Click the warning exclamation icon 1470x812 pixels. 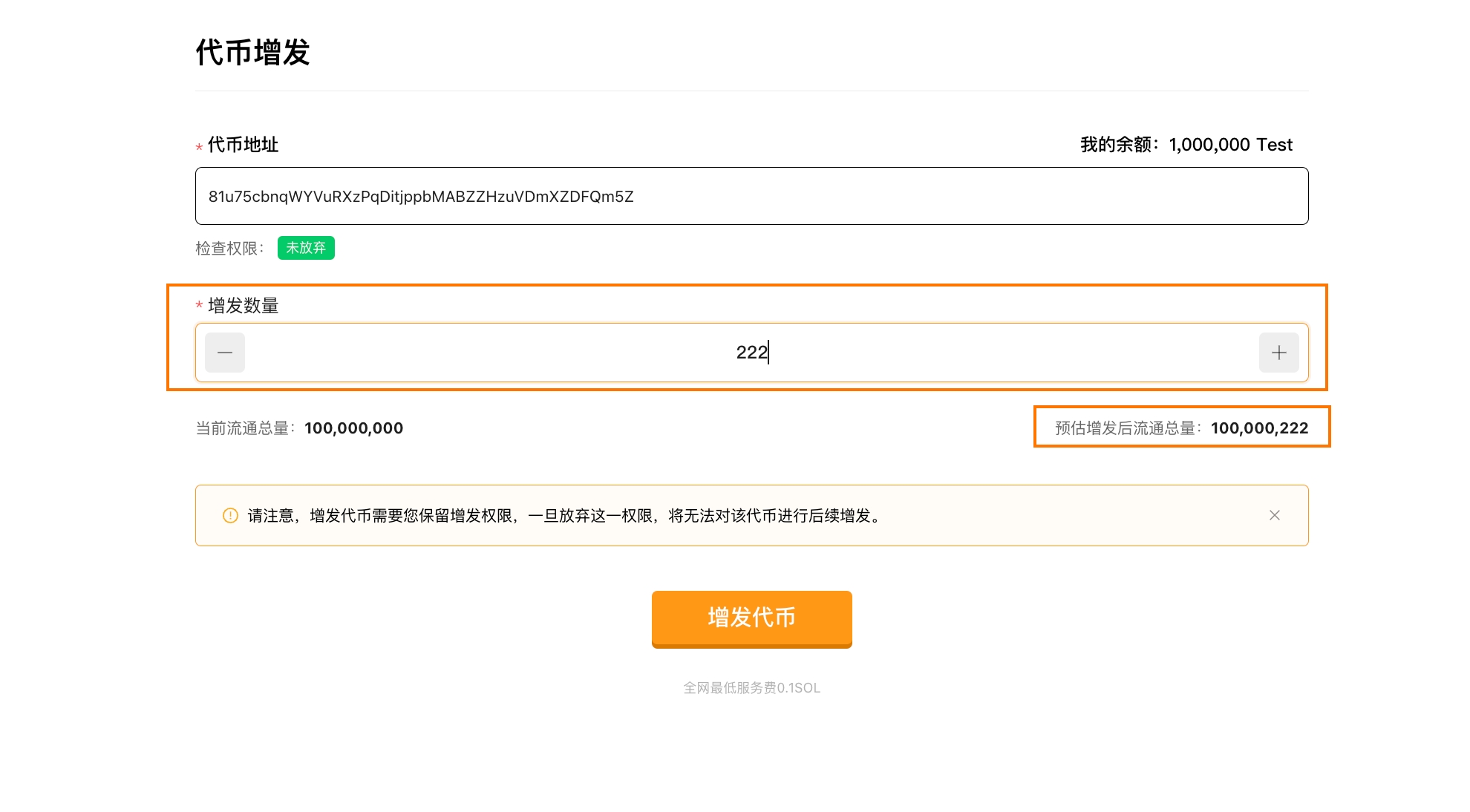click(230, 515)
